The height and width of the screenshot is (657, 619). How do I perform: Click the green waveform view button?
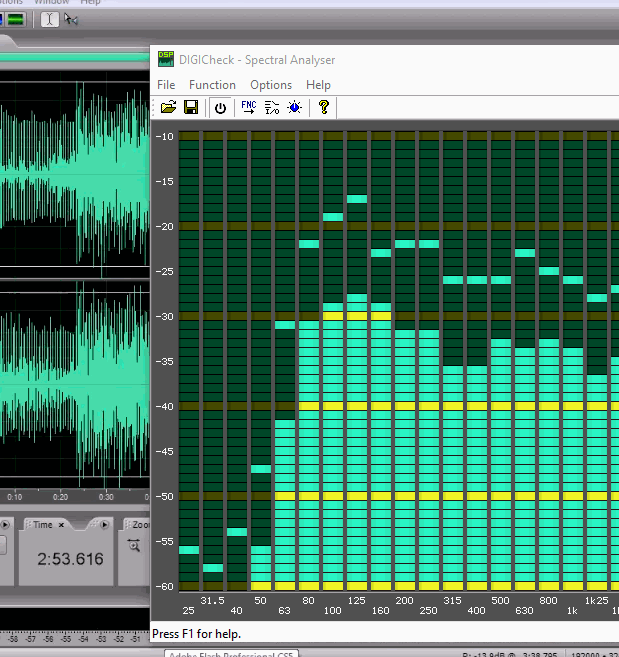click(x=16, y=19)
